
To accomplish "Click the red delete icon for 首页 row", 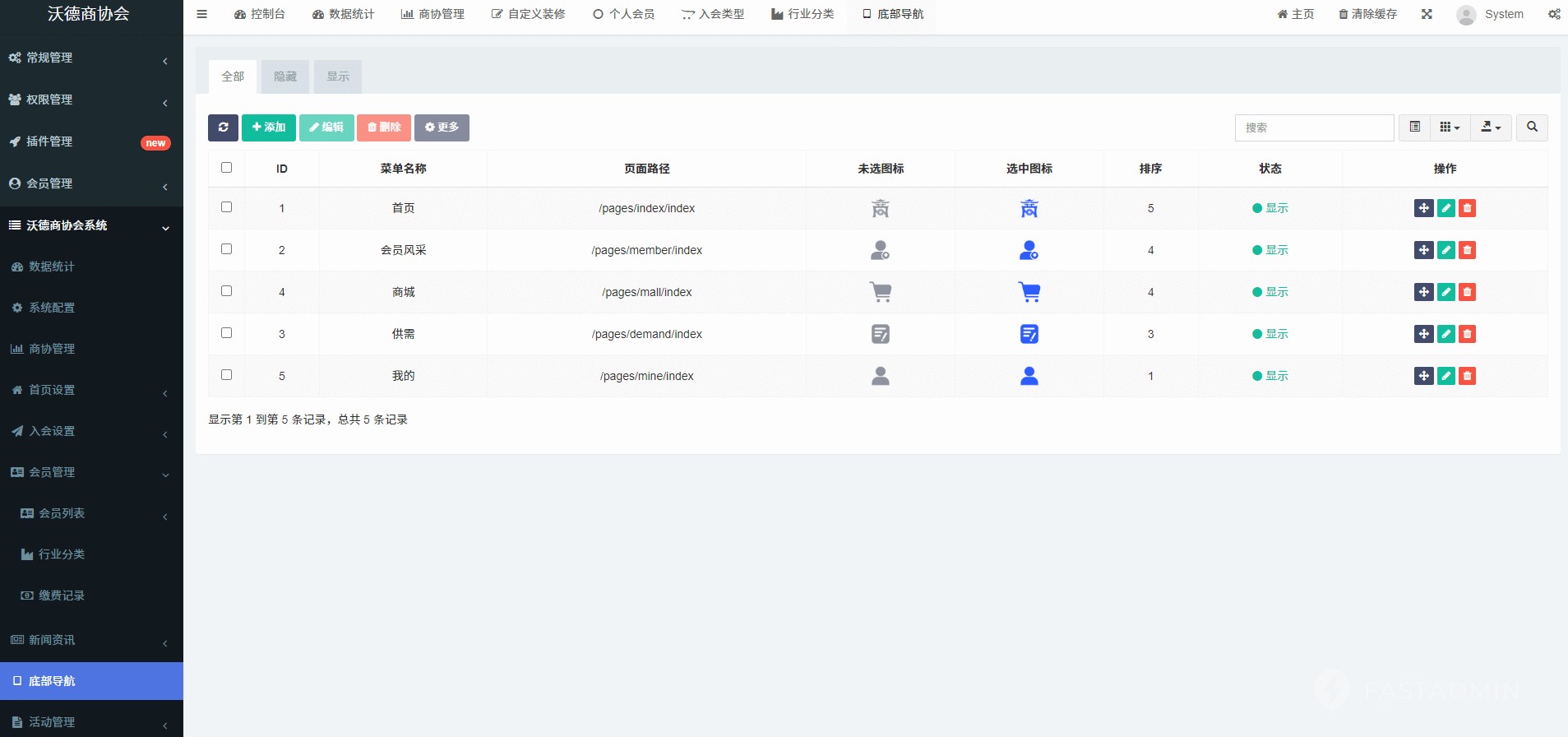I will pos(1467,208).
